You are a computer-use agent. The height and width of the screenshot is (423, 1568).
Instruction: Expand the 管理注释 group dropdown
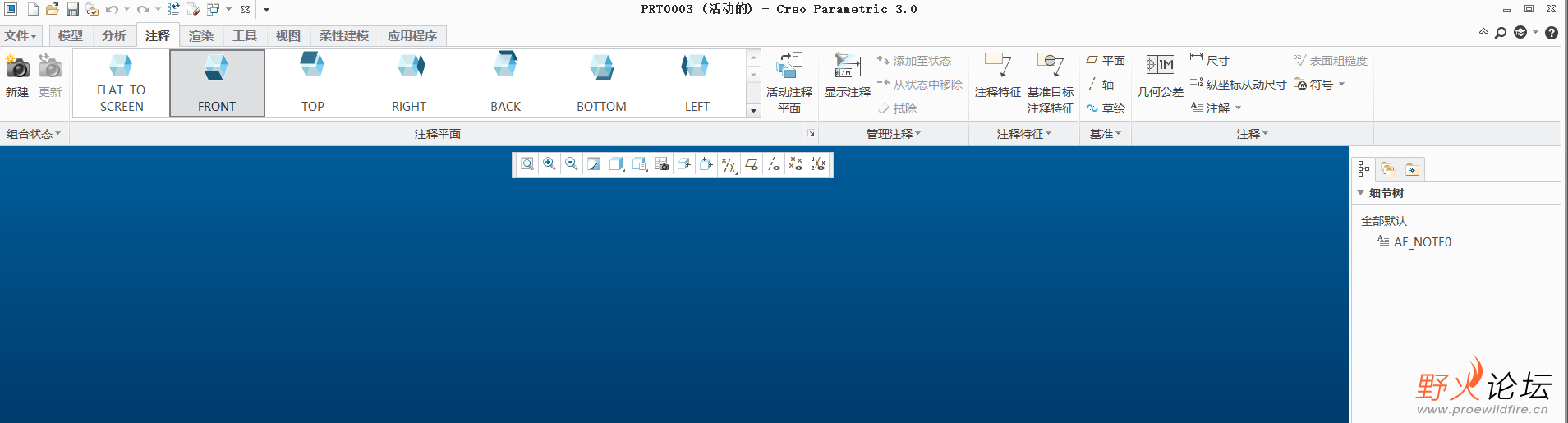(x=894, y=134)
